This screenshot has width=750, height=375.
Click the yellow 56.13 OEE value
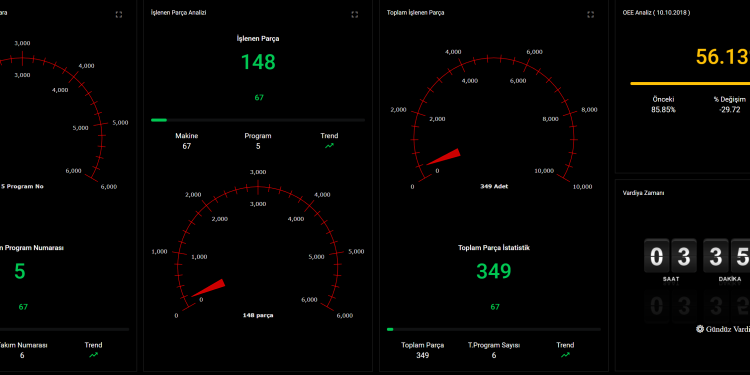pos(722,57)
